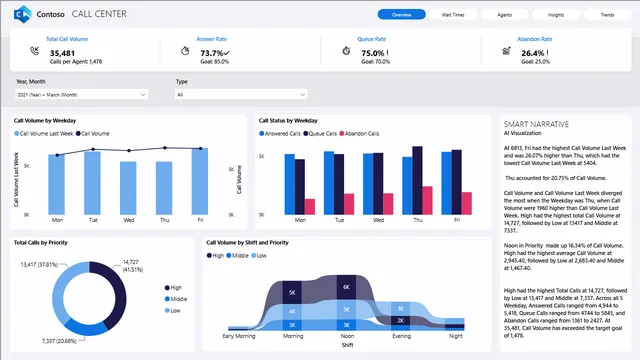Click the SMART NARRATIVE heading
The width and height of the screenshot is (640, 360).
[x=536, y=124]
